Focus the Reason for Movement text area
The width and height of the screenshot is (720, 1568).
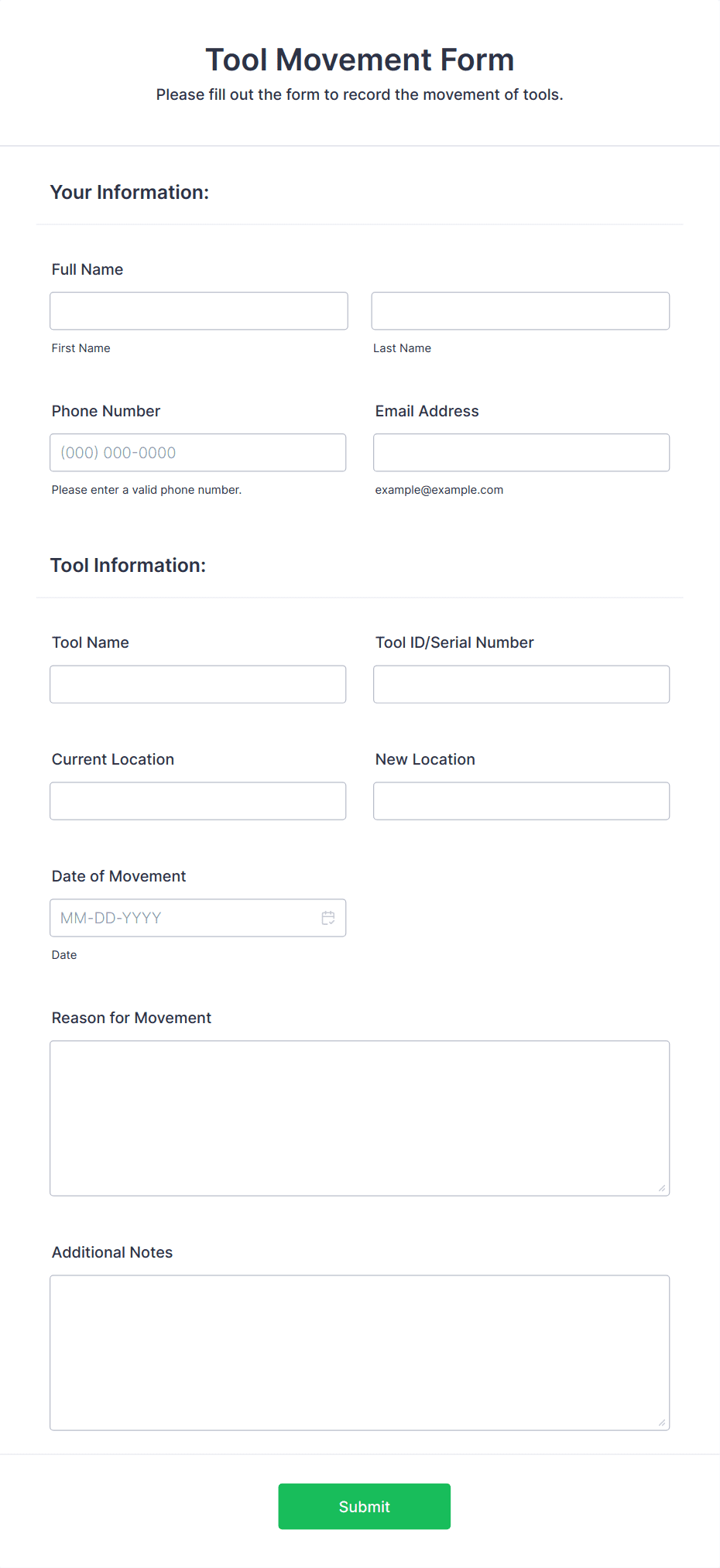[x=359, y=1118]
